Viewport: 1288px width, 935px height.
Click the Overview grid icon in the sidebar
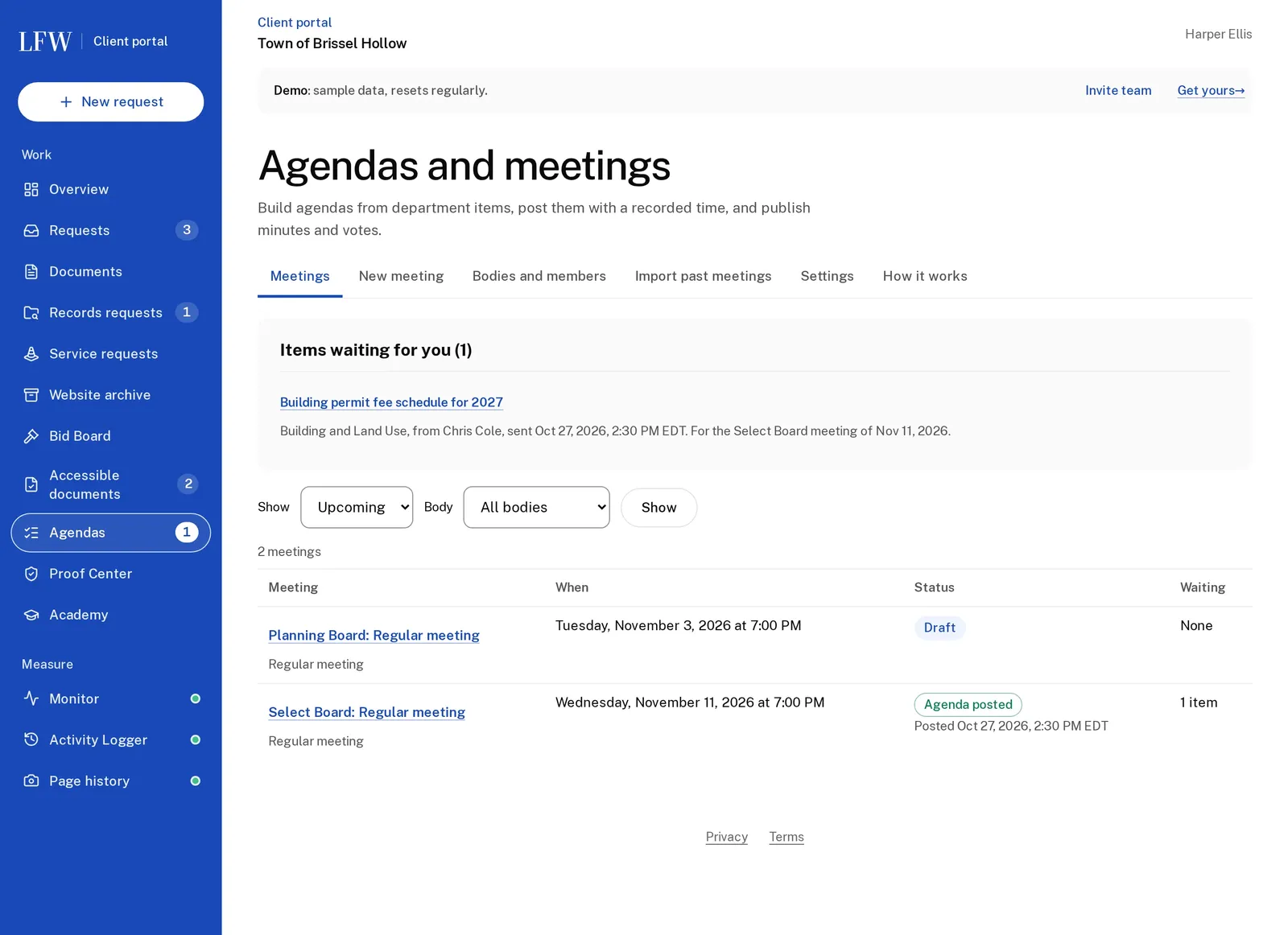31,189
